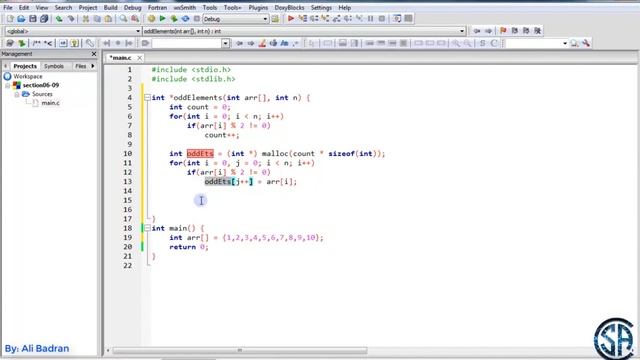Click the Build and run icon
Viewport: 640px width, 360px height.
click(174, 19)
